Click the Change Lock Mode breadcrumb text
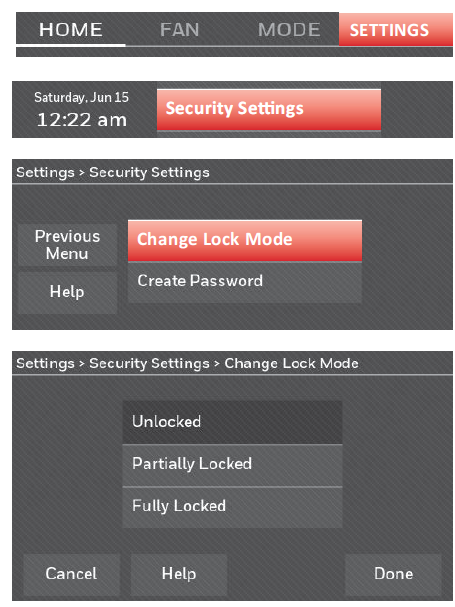This screenshot has height=607, width=455. (291, 364)
